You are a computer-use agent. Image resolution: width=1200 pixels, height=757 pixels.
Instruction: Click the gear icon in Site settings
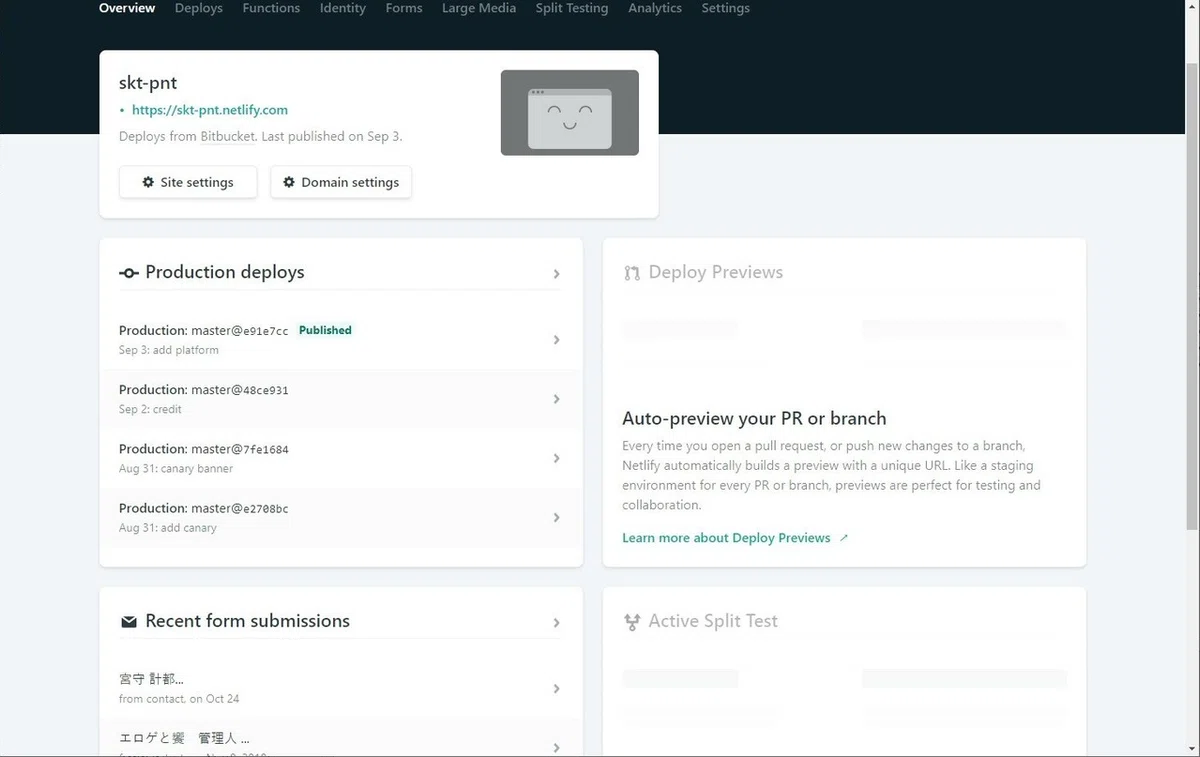coord(148,182)
